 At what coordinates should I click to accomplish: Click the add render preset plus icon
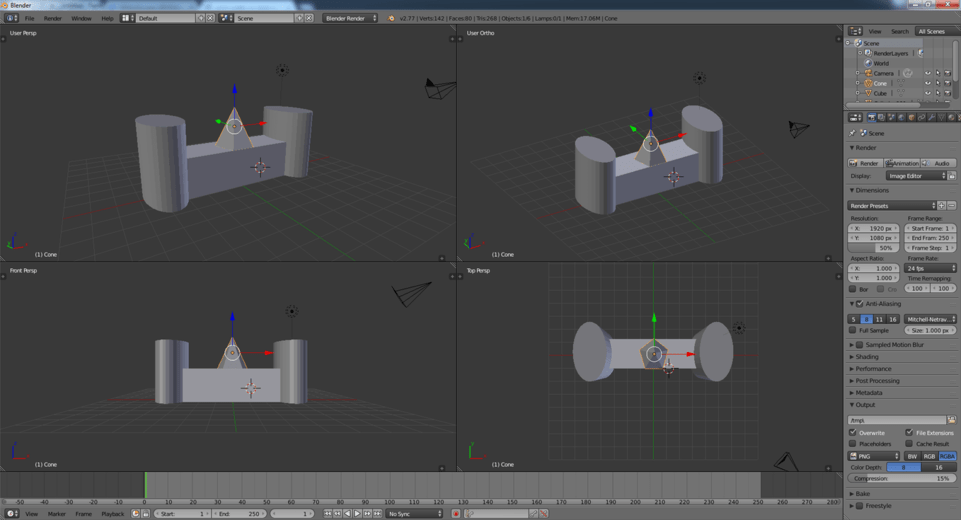pyautogui.click(x=942, y=205)
